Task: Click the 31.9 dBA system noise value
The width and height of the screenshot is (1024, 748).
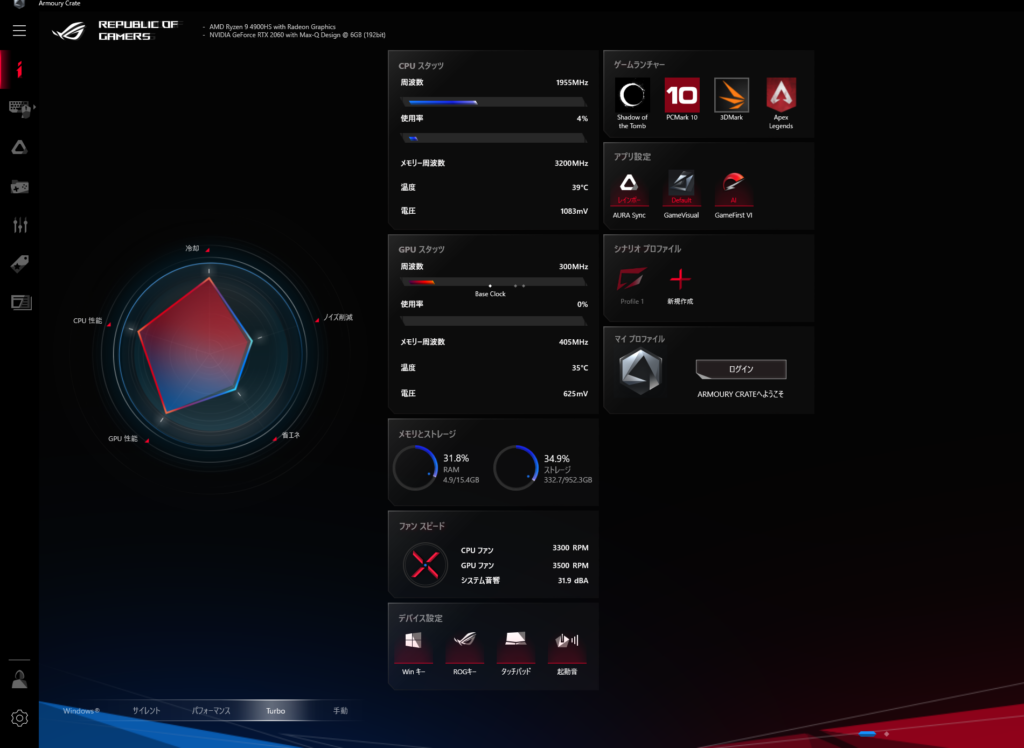Action: point(573,581)
